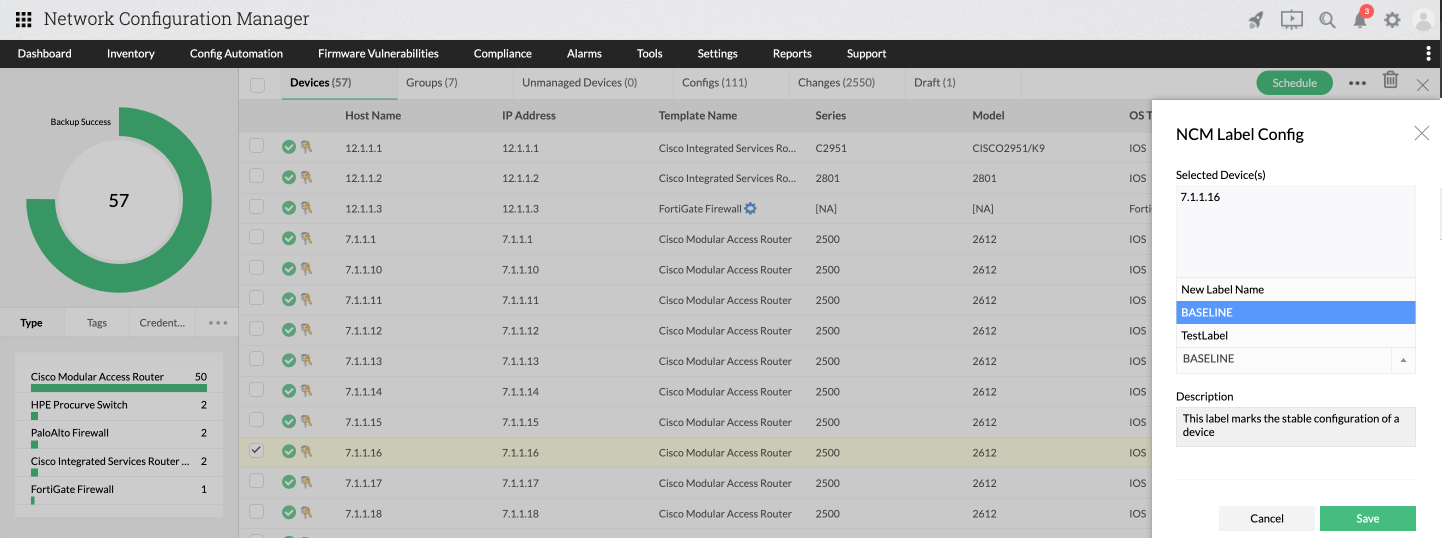
Task: Open the Config Automation menu
Action: click(236, 54)
